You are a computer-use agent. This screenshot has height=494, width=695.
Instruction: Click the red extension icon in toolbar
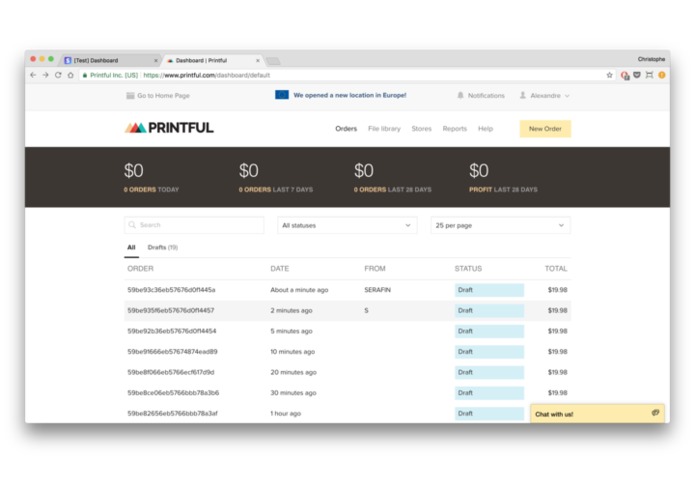(x=625, y=76)
